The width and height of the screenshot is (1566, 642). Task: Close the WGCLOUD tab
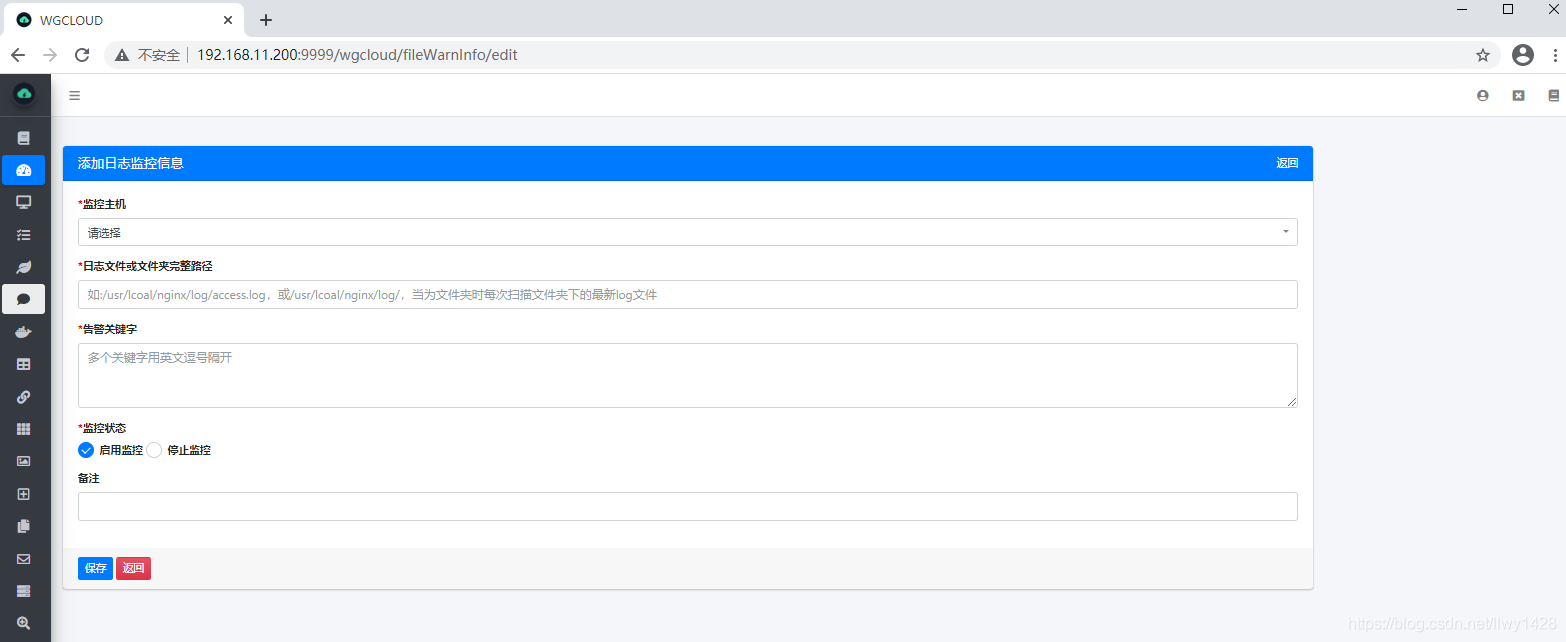(x=228, y=20)
